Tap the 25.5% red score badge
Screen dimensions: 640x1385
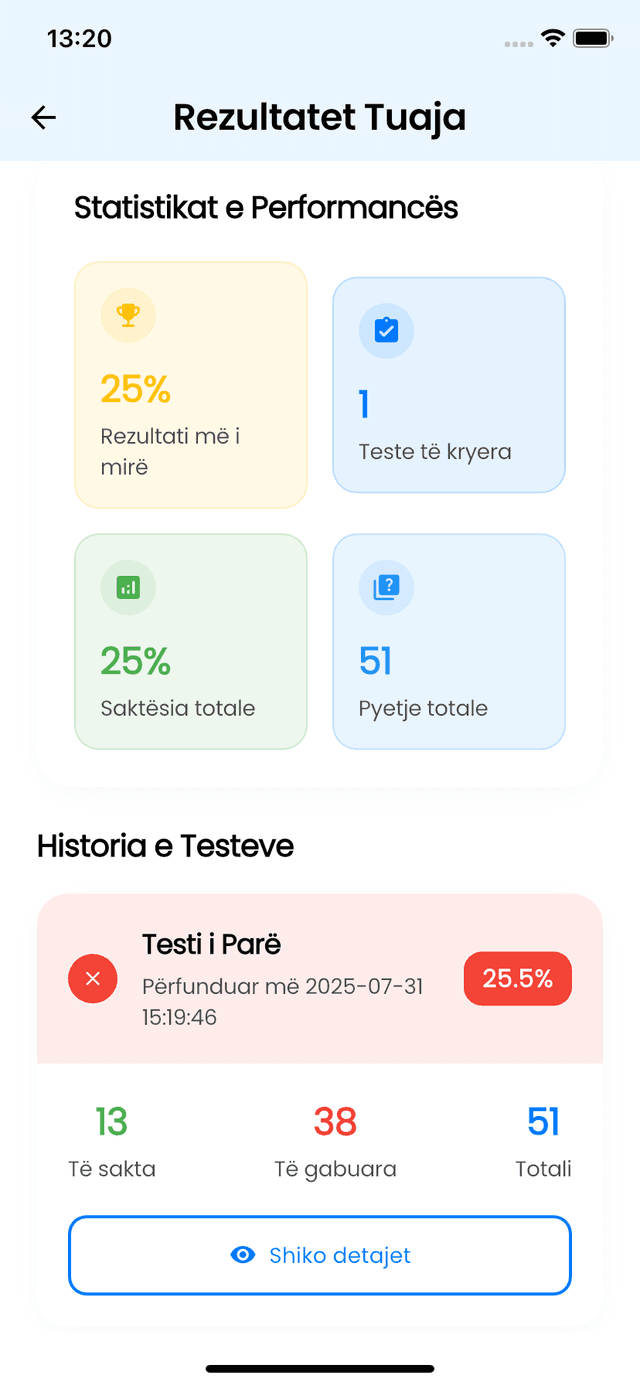click(x=518, y=978)
